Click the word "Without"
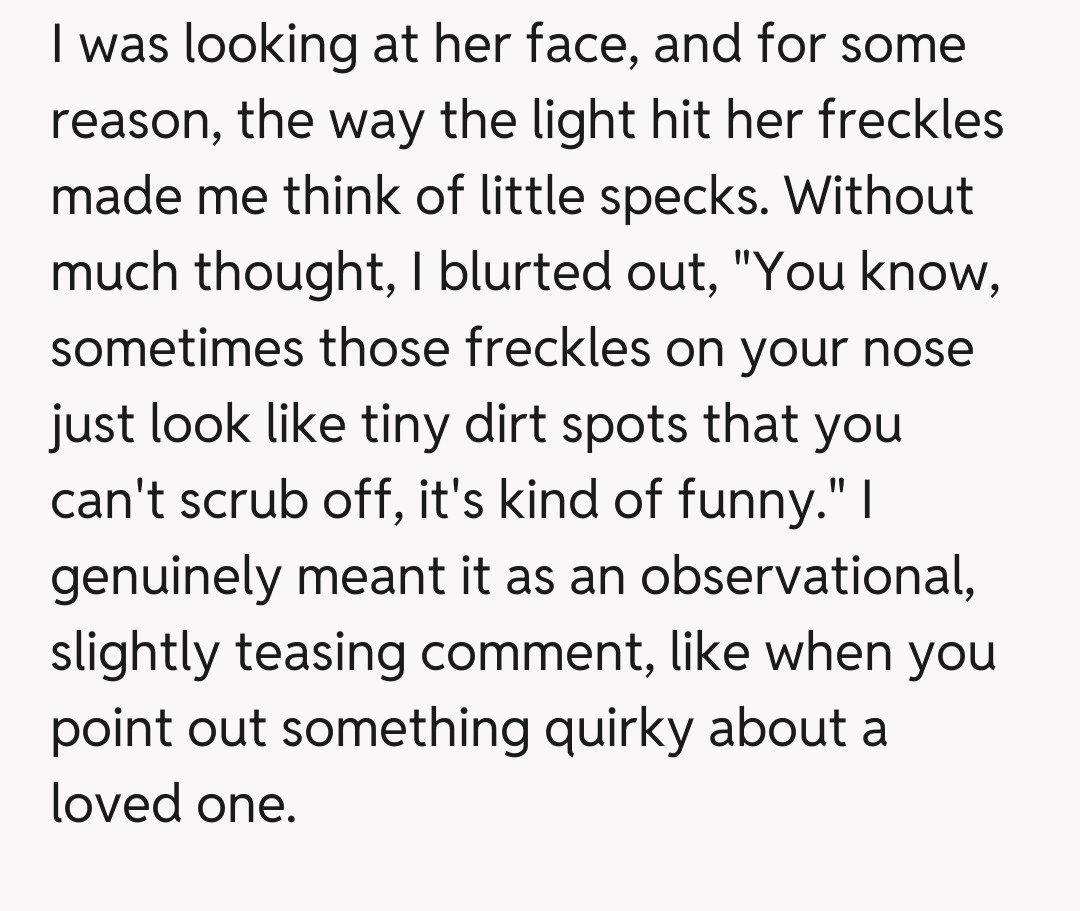The image size is (1080, 911). click(878, 198)
